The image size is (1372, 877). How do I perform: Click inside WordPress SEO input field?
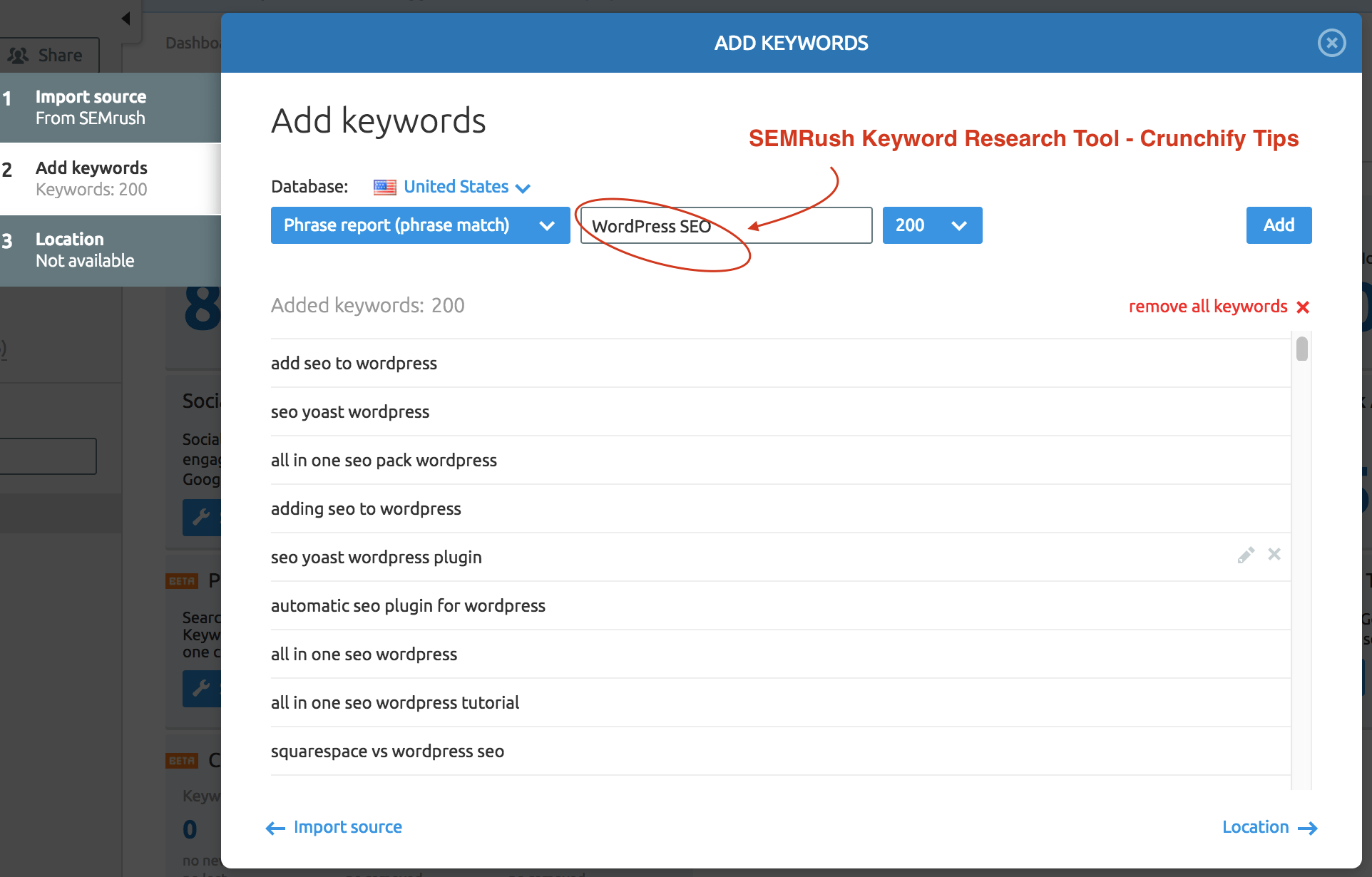click(x=725, y=224)
